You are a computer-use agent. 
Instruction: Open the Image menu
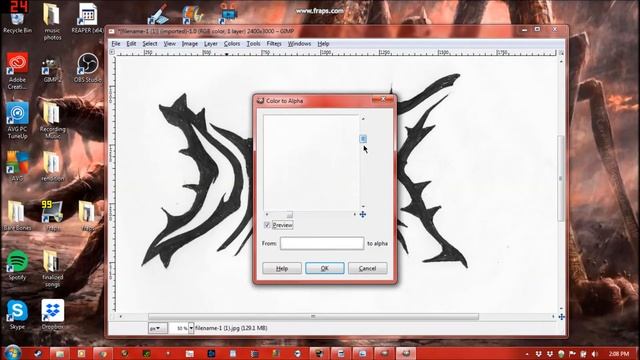[189, 44]
